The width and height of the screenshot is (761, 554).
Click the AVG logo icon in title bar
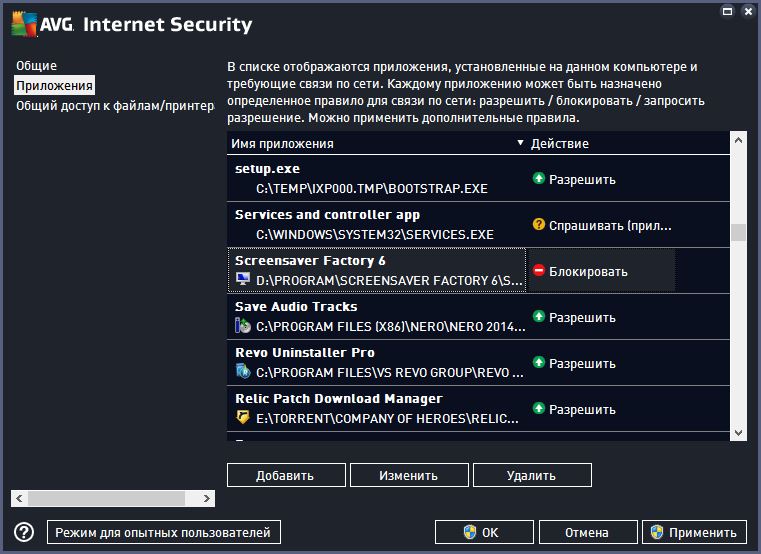coord(25,24)
